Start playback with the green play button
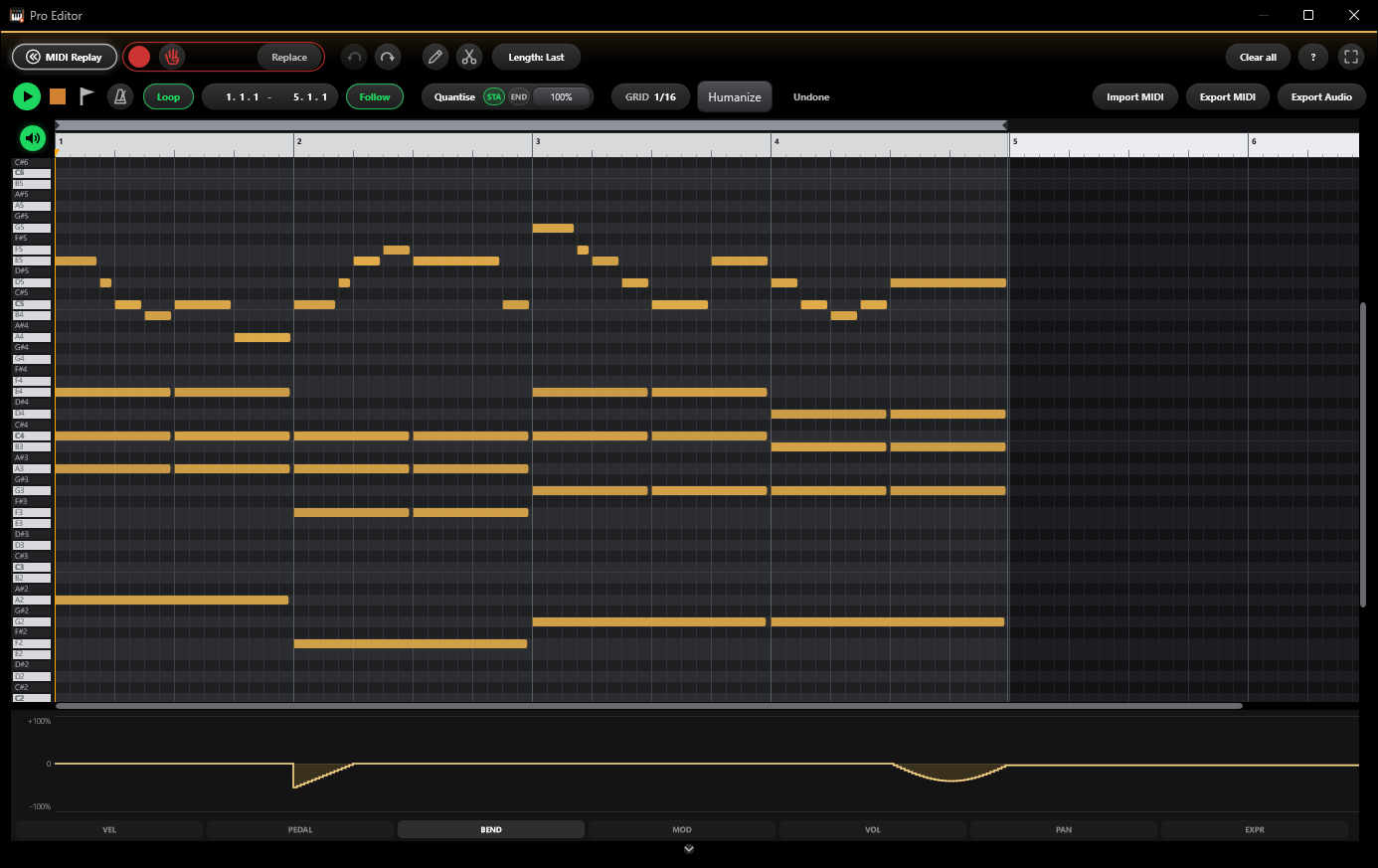This screenshot has height=868, width=1378. (x=27, y=96)
